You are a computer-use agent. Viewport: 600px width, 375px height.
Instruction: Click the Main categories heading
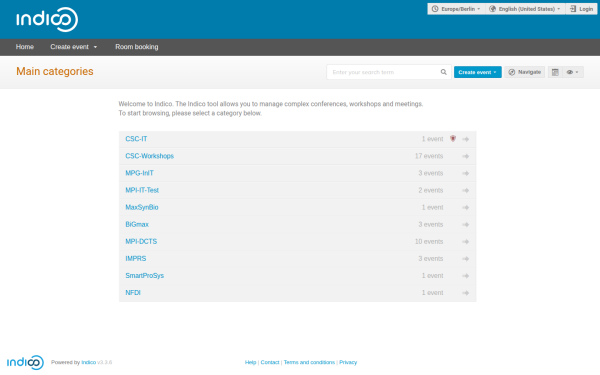(x=55, y=72)
